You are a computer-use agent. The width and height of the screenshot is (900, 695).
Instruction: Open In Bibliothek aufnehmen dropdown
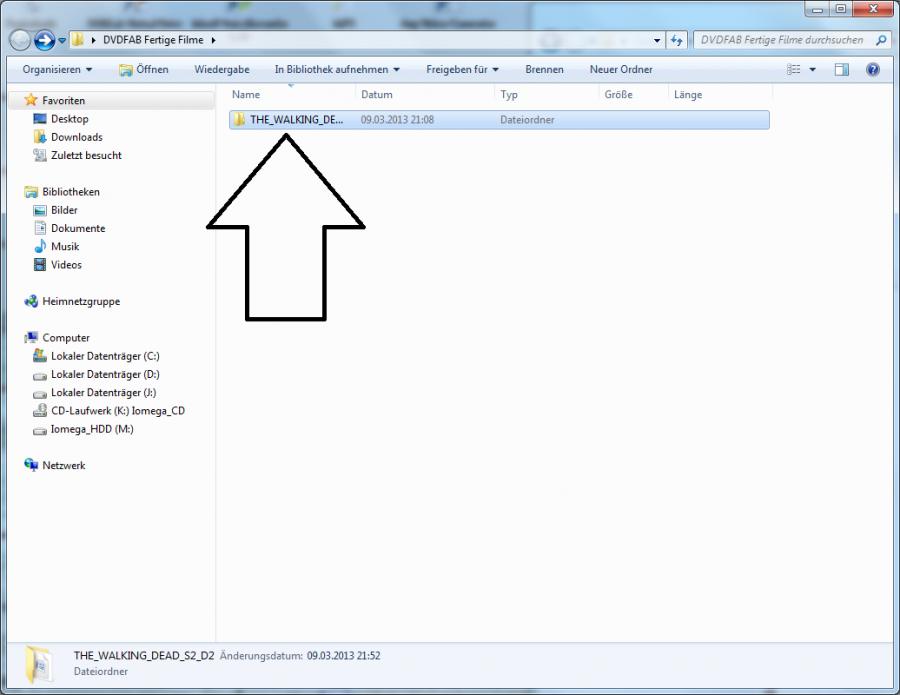pos(337,69)
